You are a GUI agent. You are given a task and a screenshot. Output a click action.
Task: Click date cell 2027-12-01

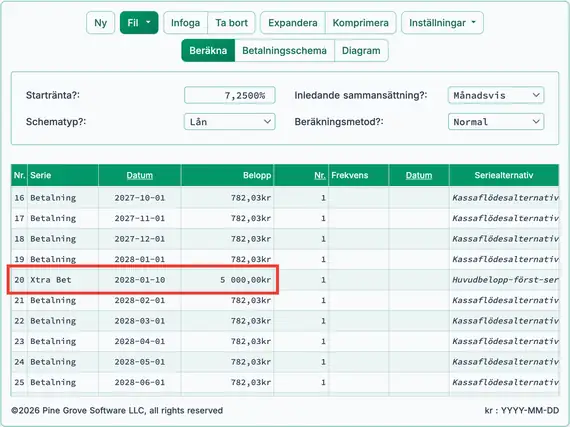click(x=140, y=239)
